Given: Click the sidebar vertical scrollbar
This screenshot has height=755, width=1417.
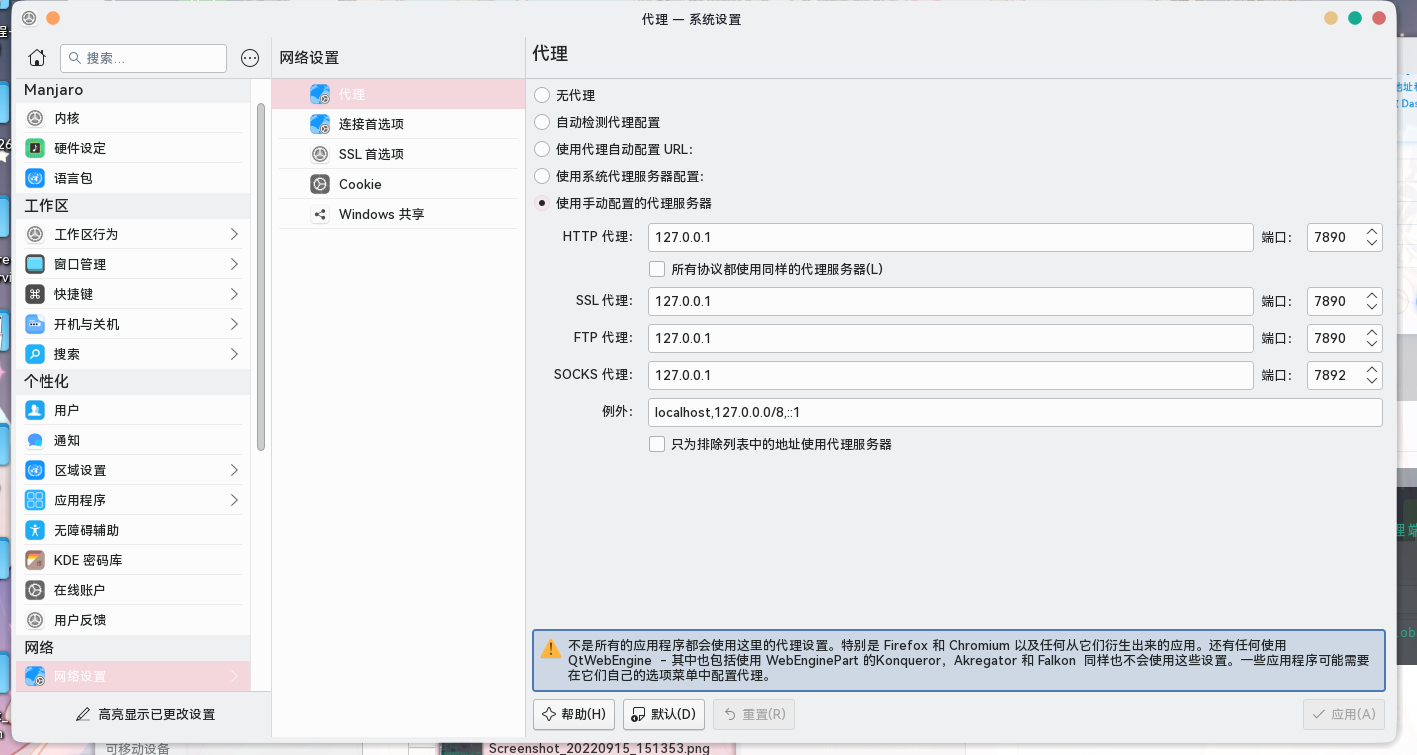Looking at the screenshot, I should click(x=261, y=277).
